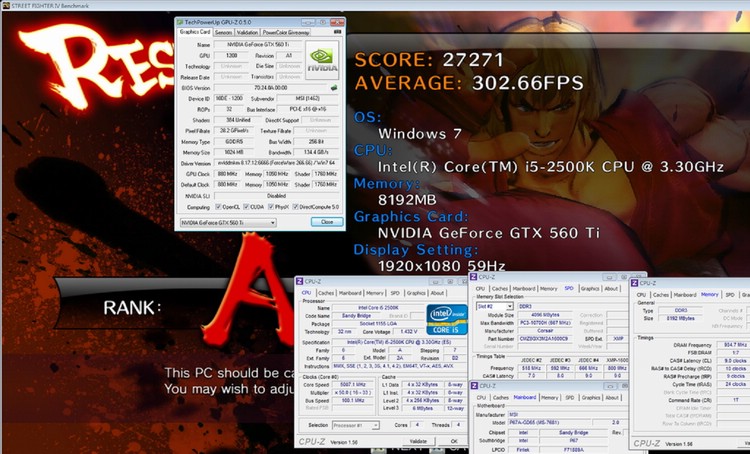The image size is (750, 454).
Task: Select Graphics tab in the SPD CPU-Z window
Action: (x=590, y=288)
